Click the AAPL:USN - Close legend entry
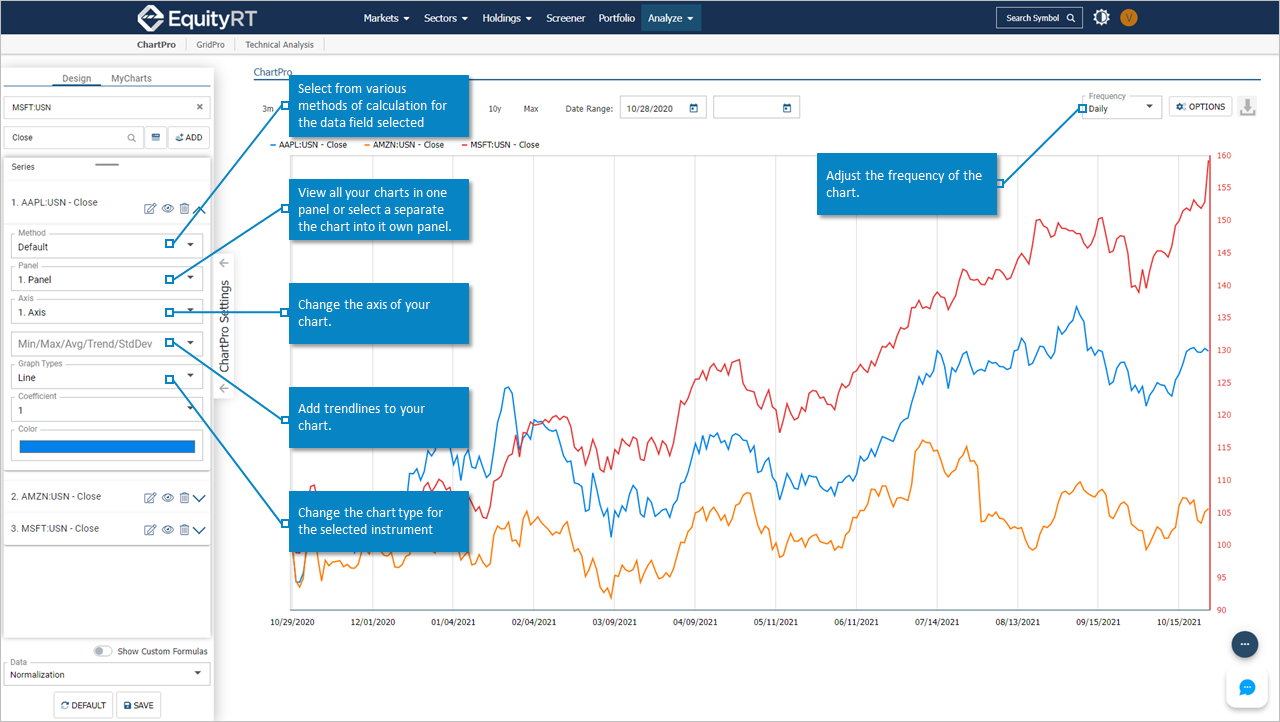 tap(309, 145)
